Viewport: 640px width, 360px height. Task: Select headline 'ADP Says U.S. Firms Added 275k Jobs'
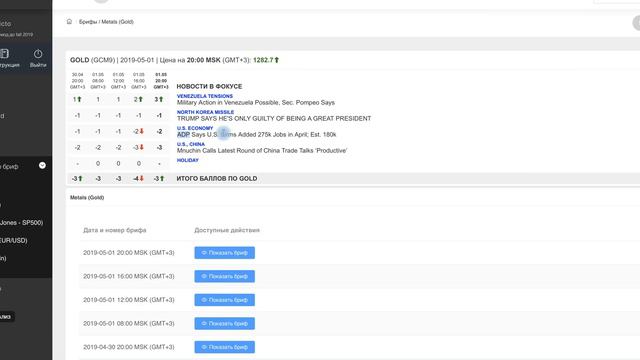[x=256, y=134]
